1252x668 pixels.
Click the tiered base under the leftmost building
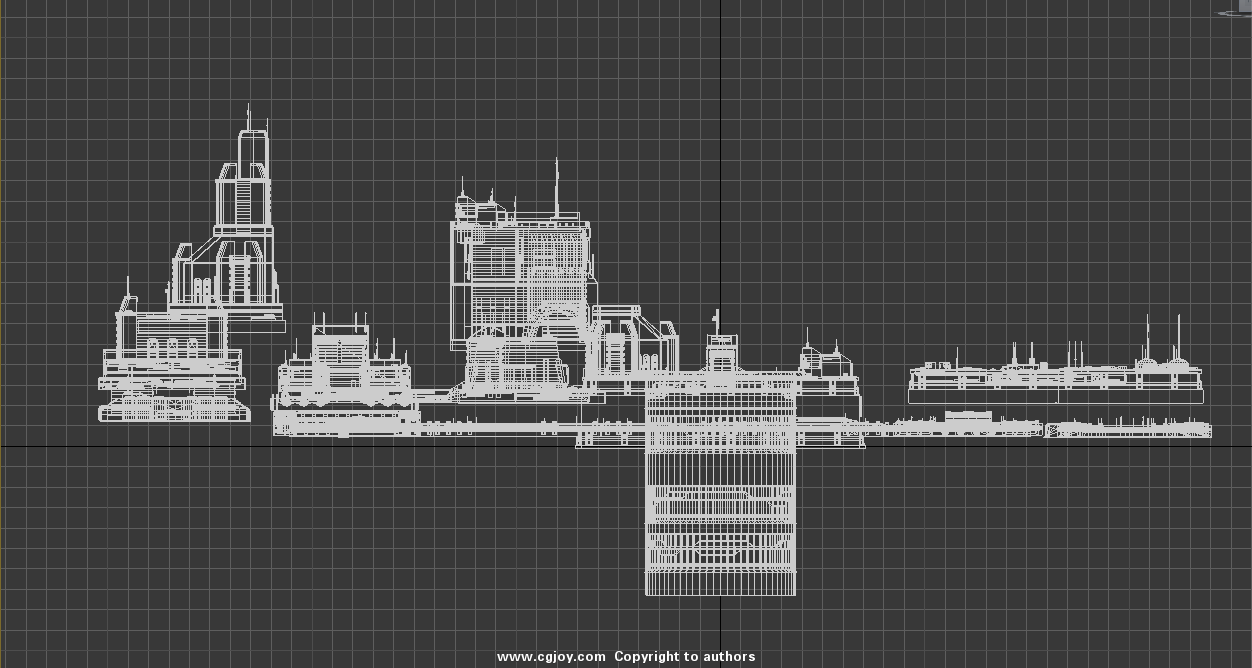(172, 408)
